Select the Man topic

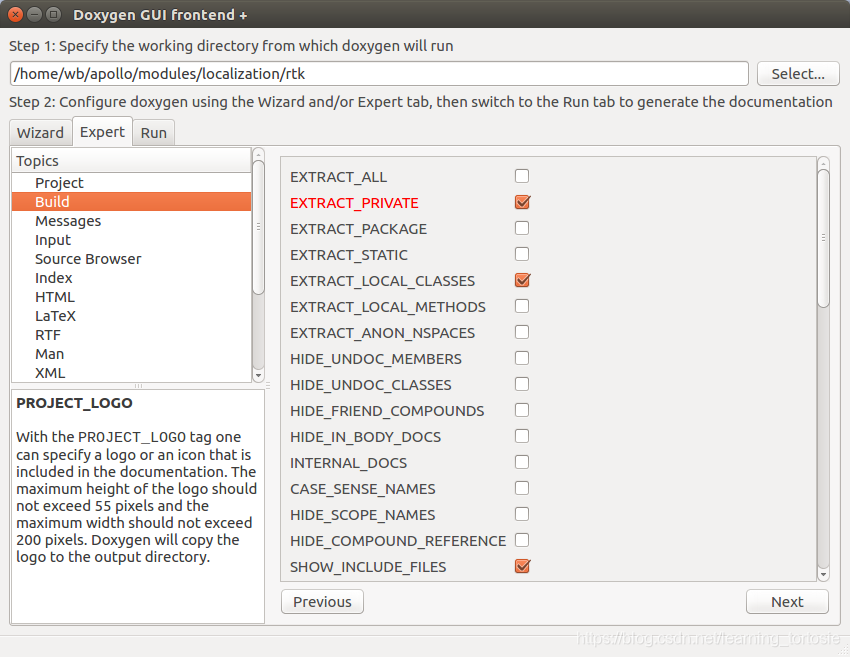(131, 353)
